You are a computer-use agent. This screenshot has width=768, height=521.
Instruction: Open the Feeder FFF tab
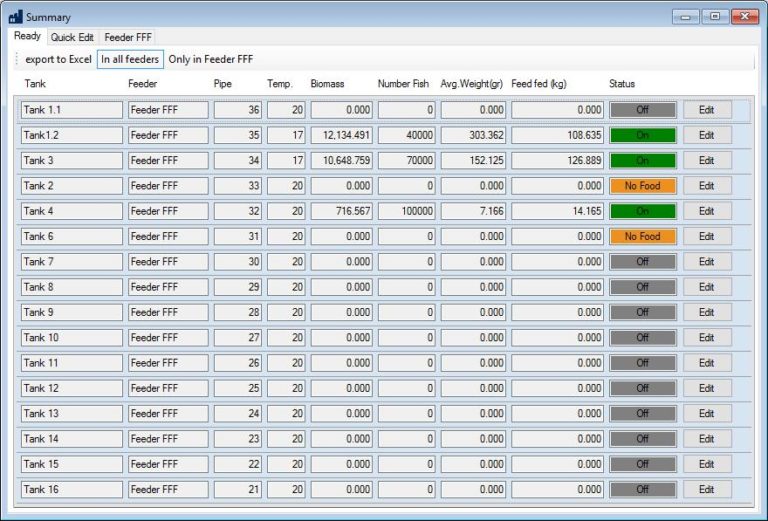click(127, 37)
